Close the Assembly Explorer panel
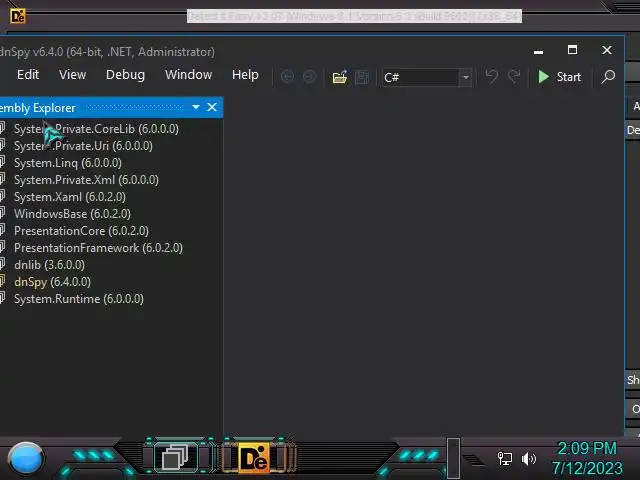 pyautogui.click(x=212, y=107)
